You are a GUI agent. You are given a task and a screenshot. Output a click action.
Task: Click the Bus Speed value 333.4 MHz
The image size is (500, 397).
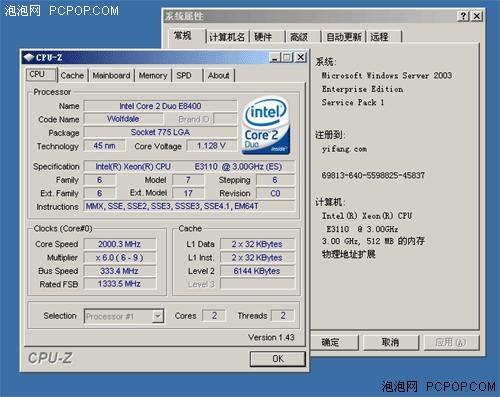pos(119,271)
